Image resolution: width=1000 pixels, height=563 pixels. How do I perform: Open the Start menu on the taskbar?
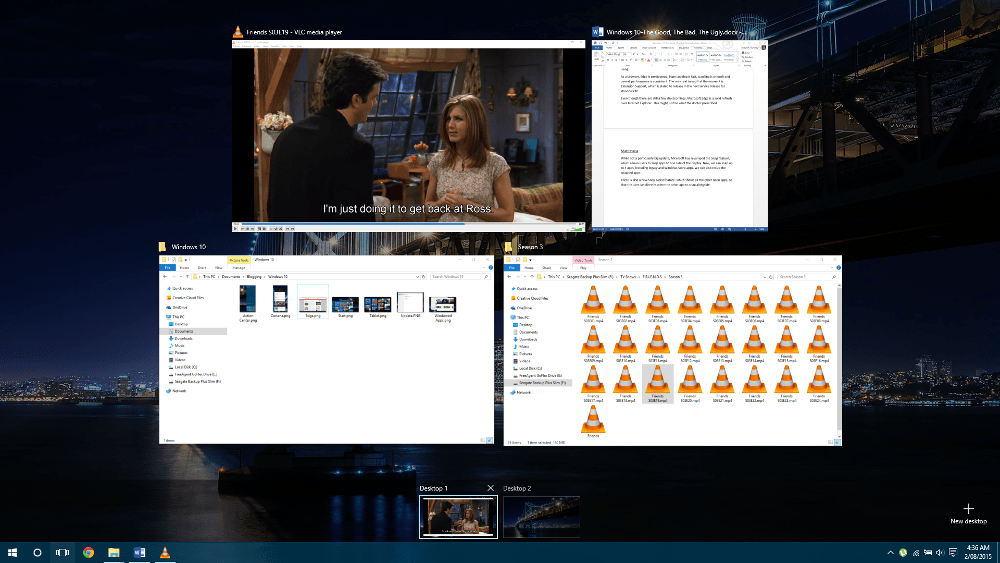12,553
